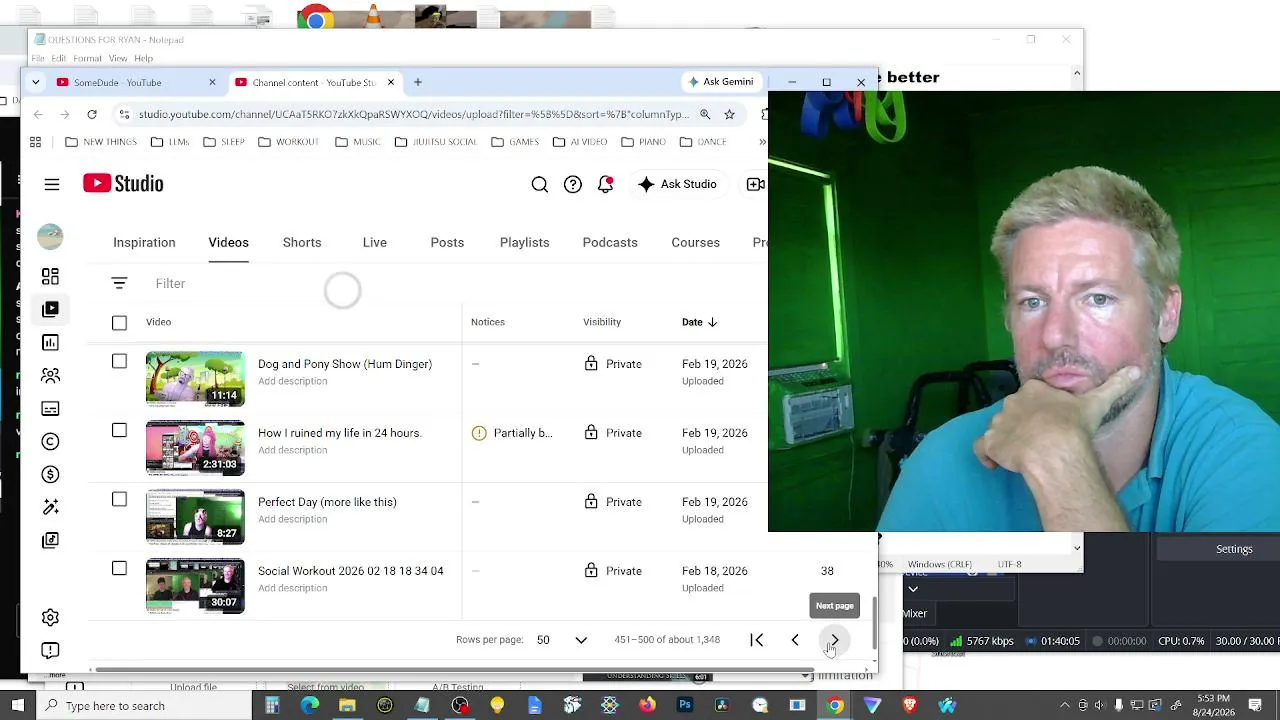Switch to the Inspiration tab

(x=144, y=243)
